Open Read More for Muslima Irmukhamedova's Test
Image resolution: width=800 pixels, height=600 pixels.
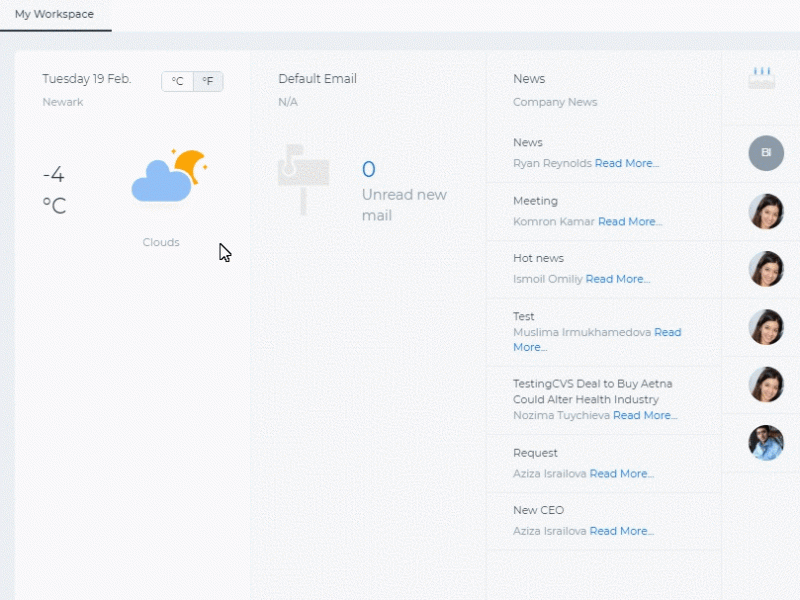[x=597, y=340]
